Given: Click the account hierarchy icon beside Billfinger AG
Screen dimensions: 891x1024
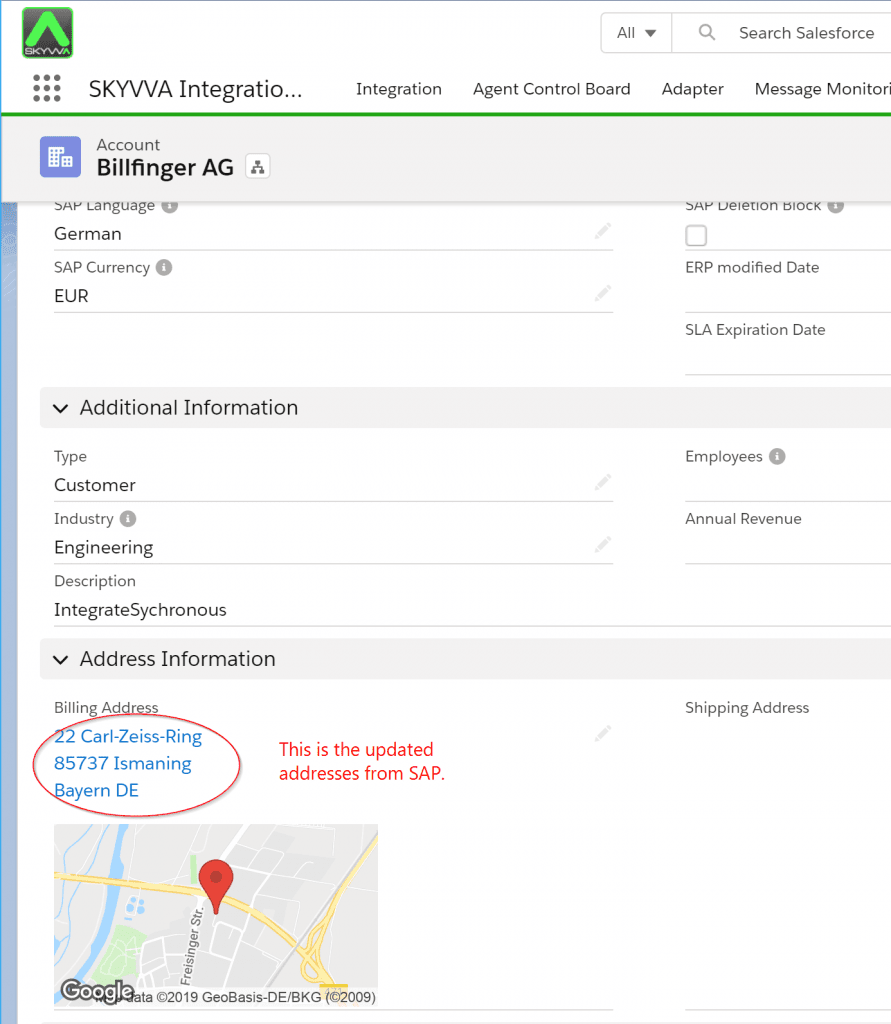Looking at the screenshot, I should point(257,167).
